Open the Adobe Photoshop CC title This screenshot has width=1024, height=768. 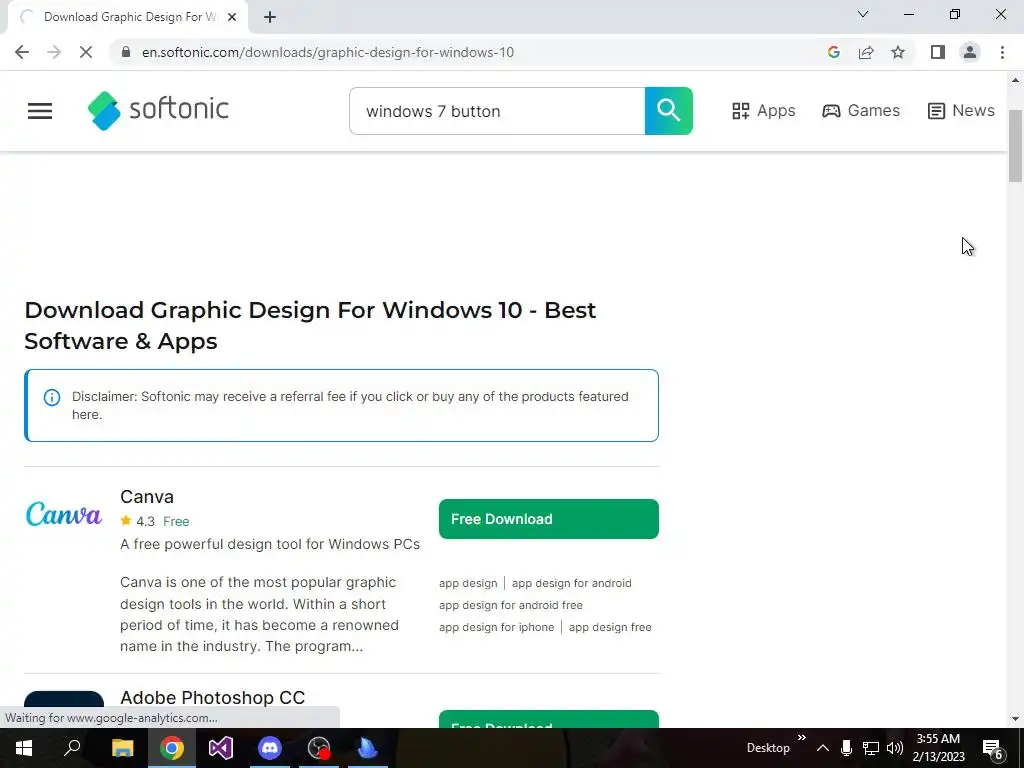pyautogui.click(x=212, y=697)
